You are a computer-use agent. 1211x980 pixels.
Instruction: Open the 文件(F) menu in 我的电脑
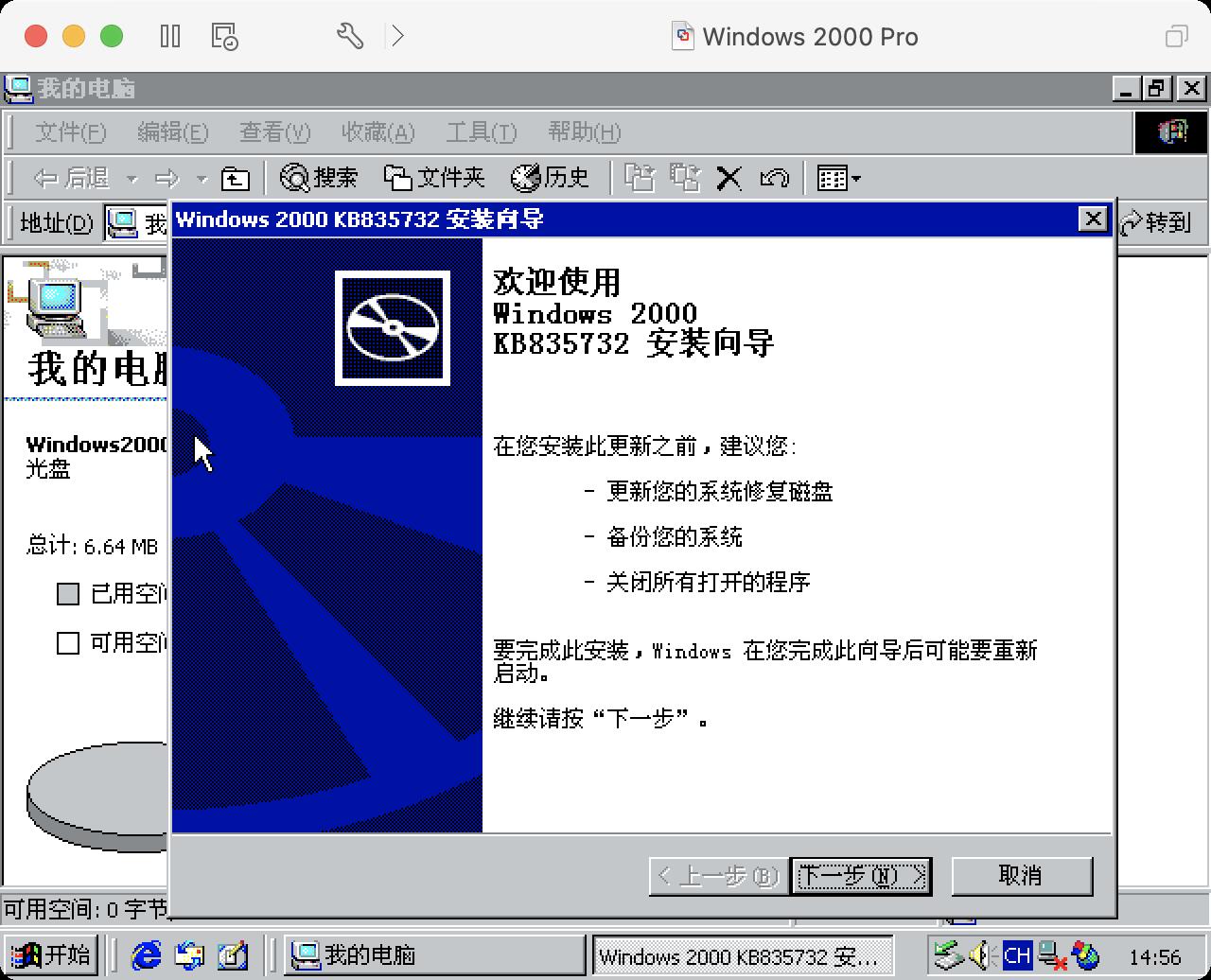(70, 132)
